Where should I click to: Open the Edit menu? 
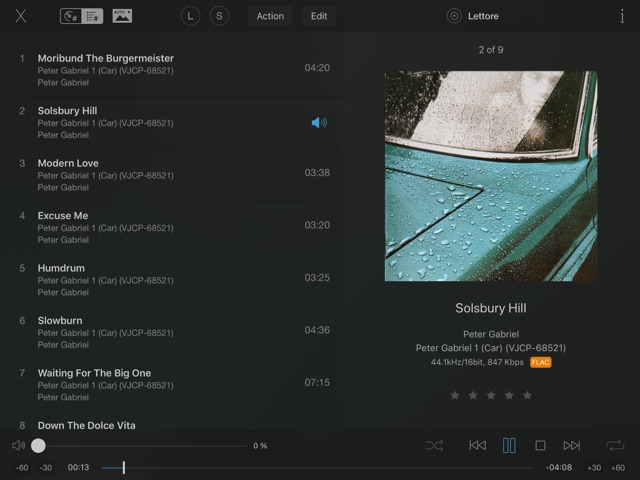pos(318,16)
